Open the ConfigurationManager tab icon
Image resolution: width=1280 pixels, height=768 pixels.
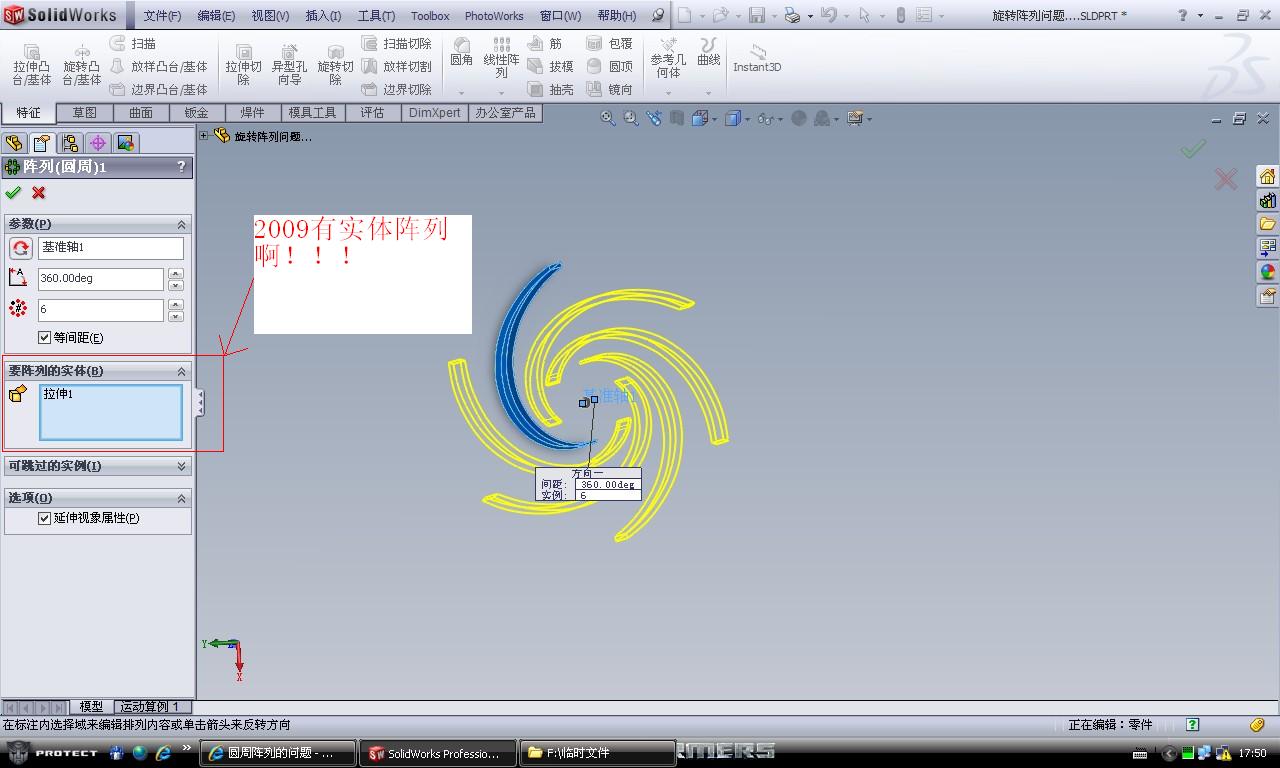pyautogui.click(x=69, y=143)
